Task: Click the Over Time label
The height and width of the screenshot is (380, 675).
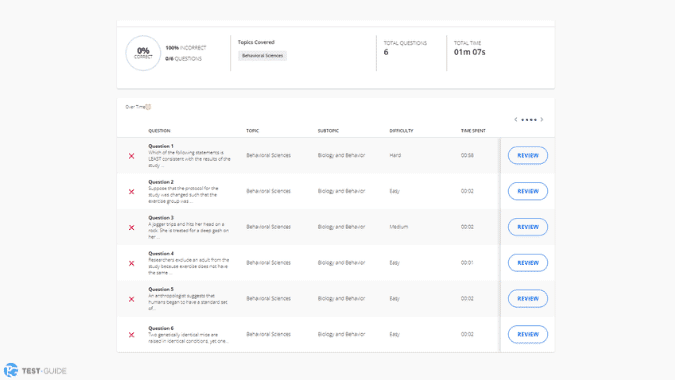Action: 135,107
